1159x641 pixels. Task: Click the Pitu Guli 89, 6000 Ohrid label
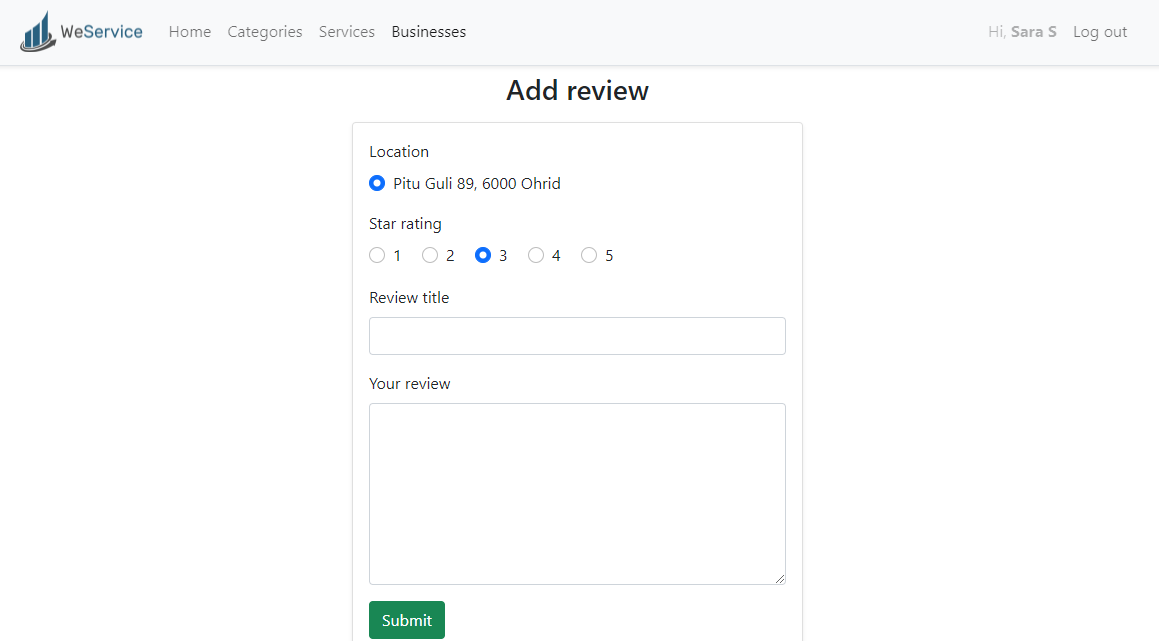(476, 184)
